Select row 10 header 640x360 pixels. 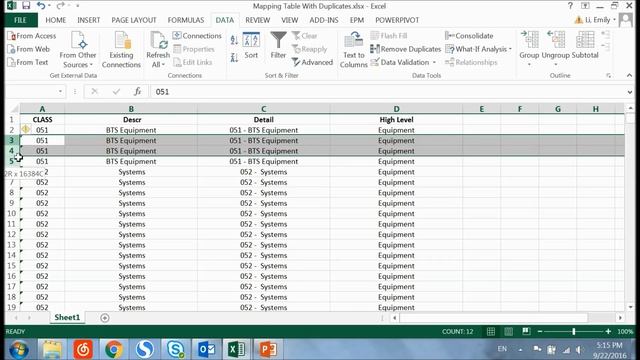11,213
